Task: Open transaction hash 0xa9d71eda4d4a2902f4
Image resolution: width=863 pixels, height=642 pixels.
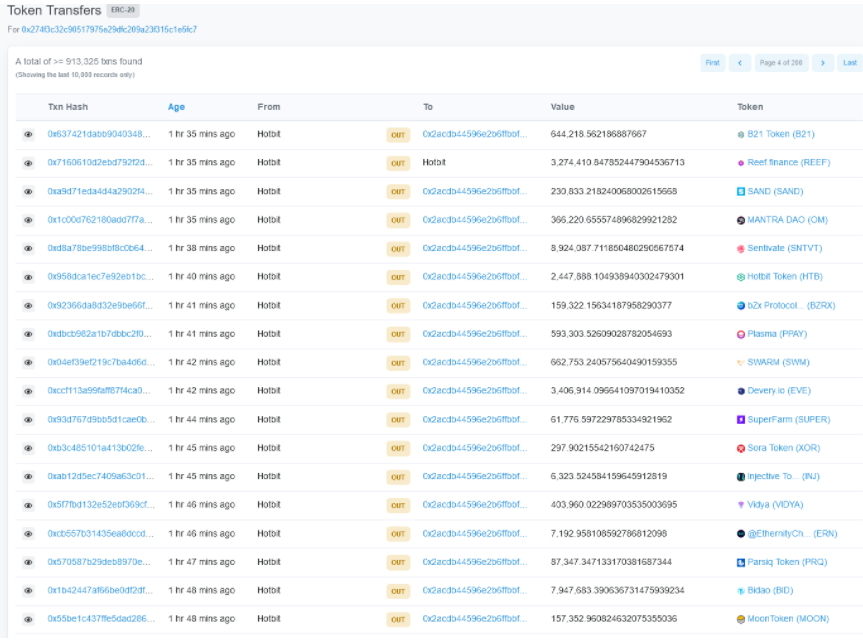Action: click(x=100, y=191)
